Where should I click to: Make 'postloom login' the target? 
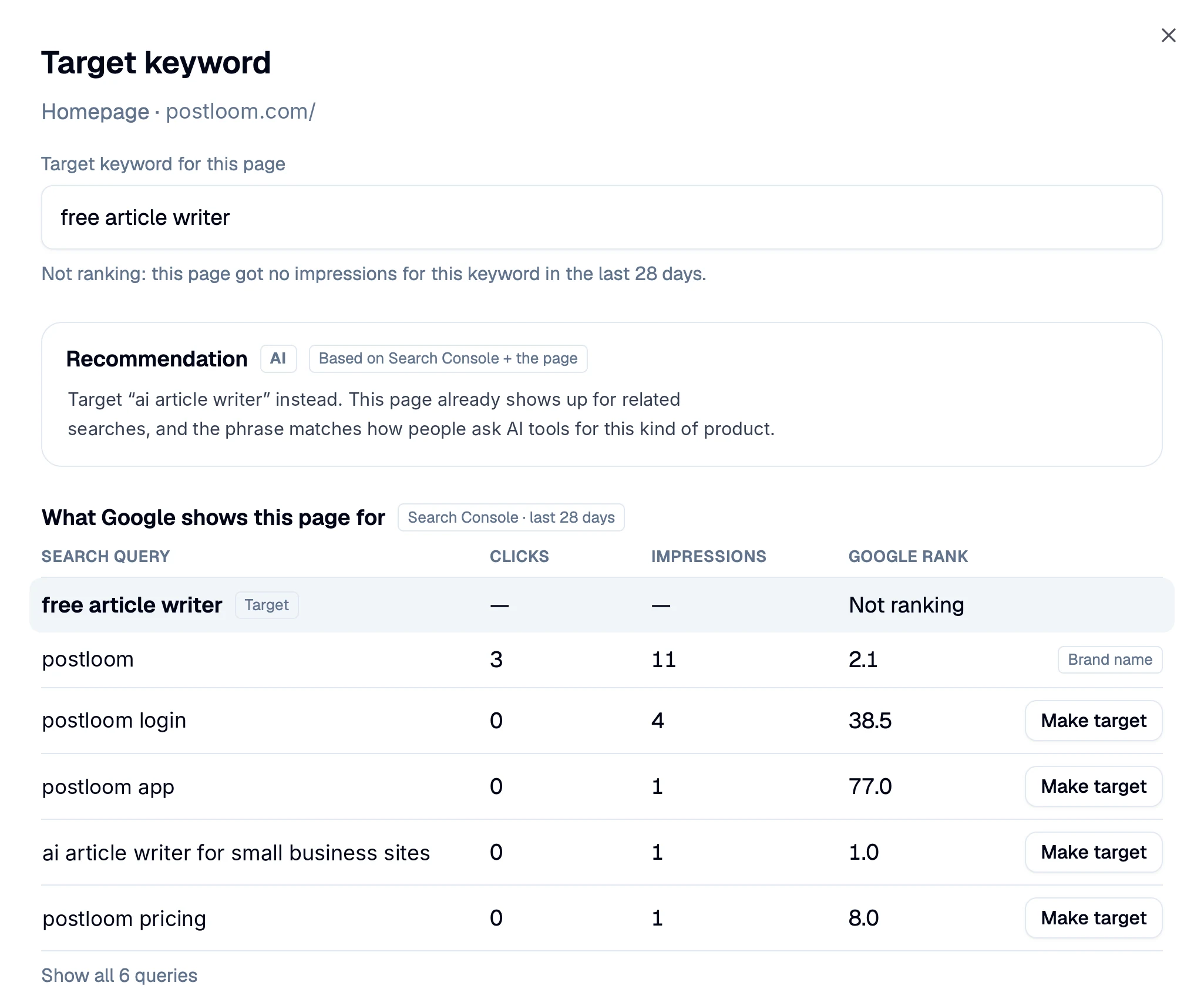[x=1093, y=721]
